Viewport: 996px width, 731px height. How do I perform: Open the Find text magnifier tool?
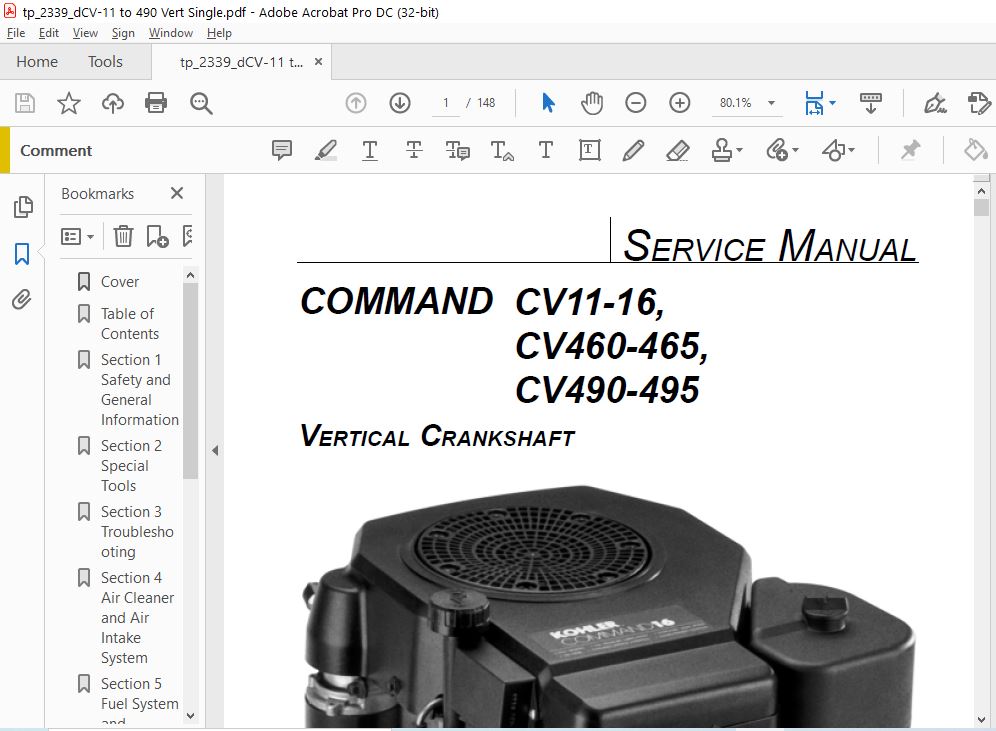click(201, 103)
